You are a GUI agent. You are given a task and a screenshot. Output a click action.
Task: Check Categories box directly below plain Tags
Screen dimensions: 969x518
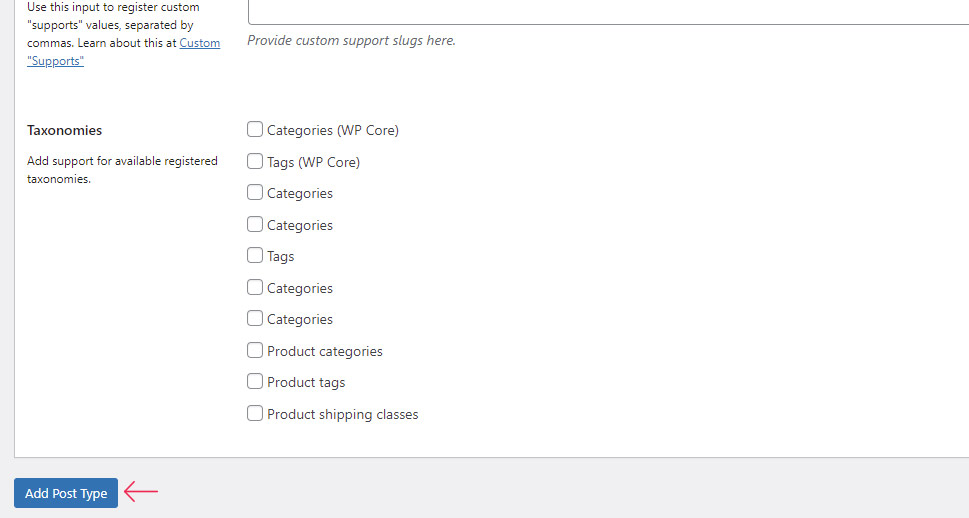[x=255, y=287]
